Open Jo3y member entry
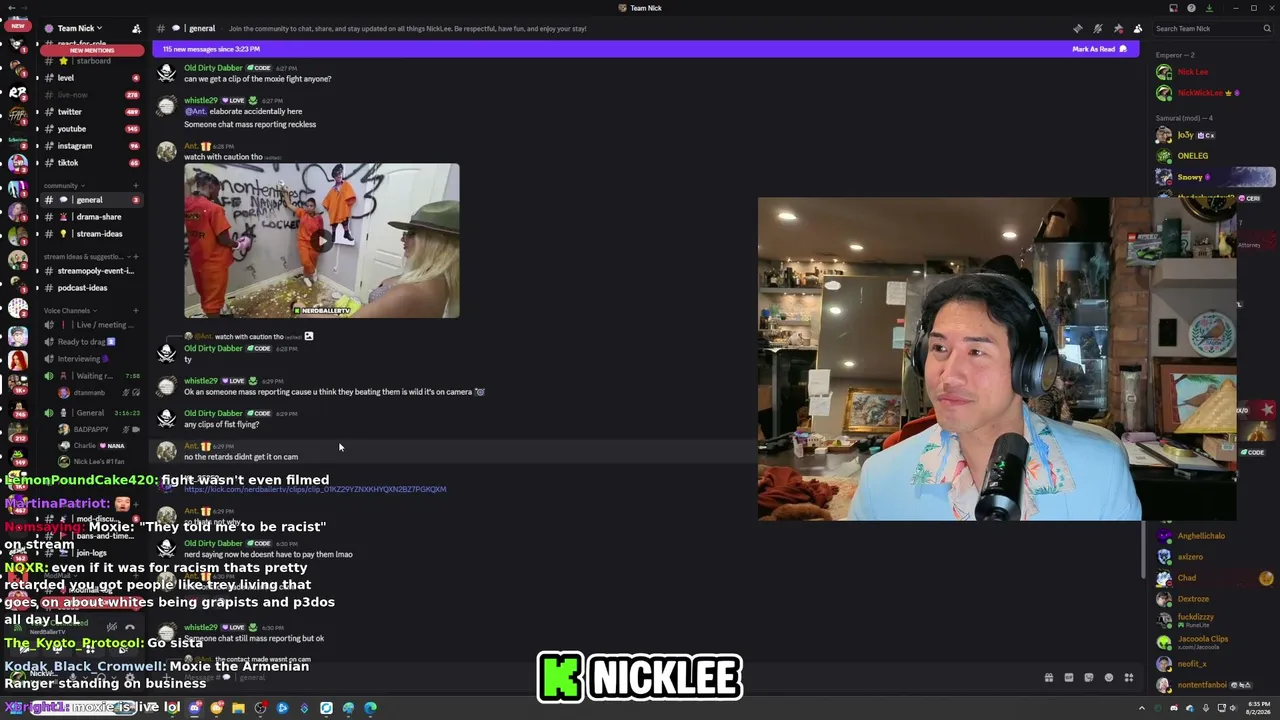This screenshot has height=720, width=1280. (1214, 135)
